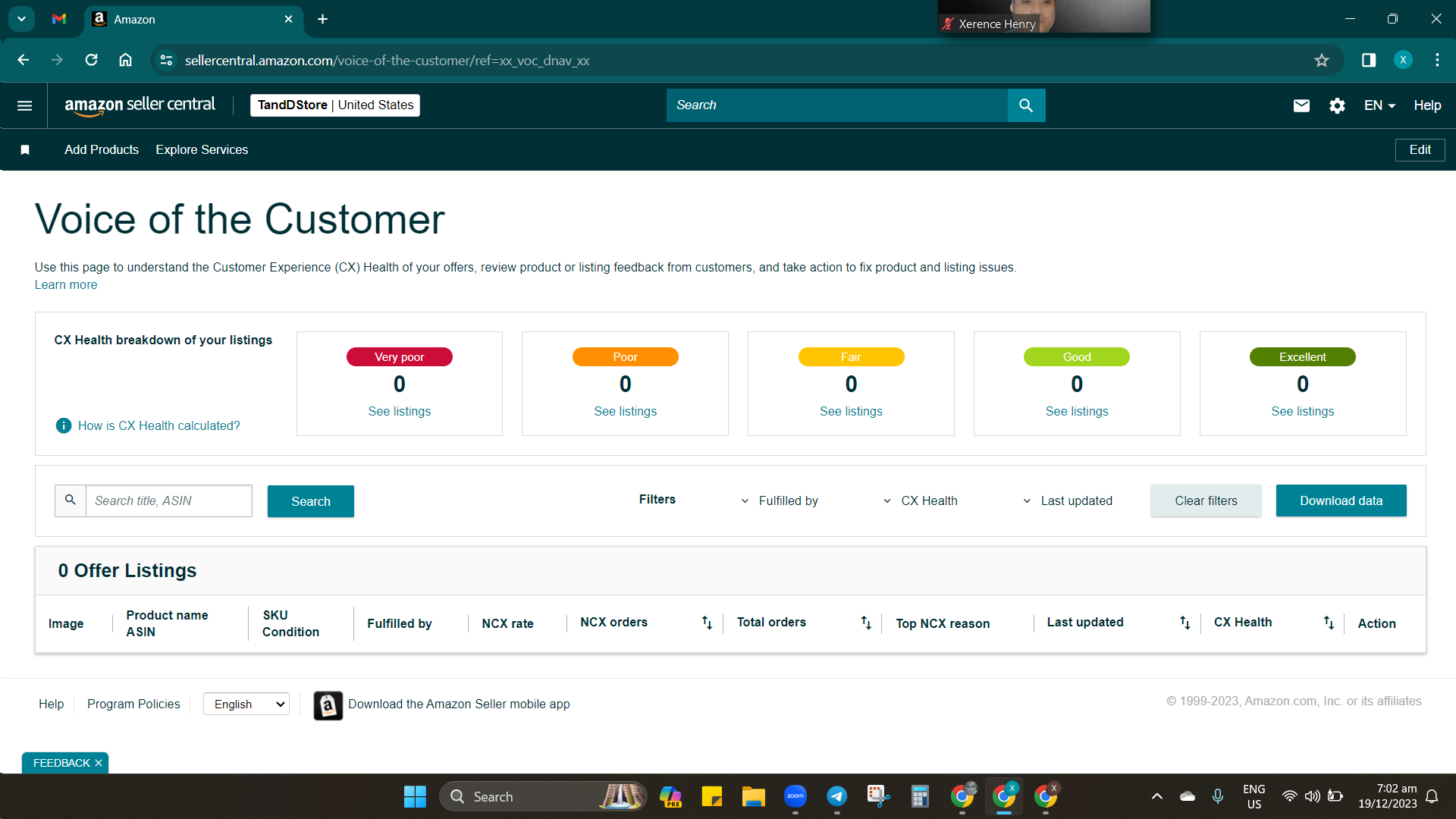View site information icon in address bar
Viewport: 1456px width, 819px height.
point(166,60)
